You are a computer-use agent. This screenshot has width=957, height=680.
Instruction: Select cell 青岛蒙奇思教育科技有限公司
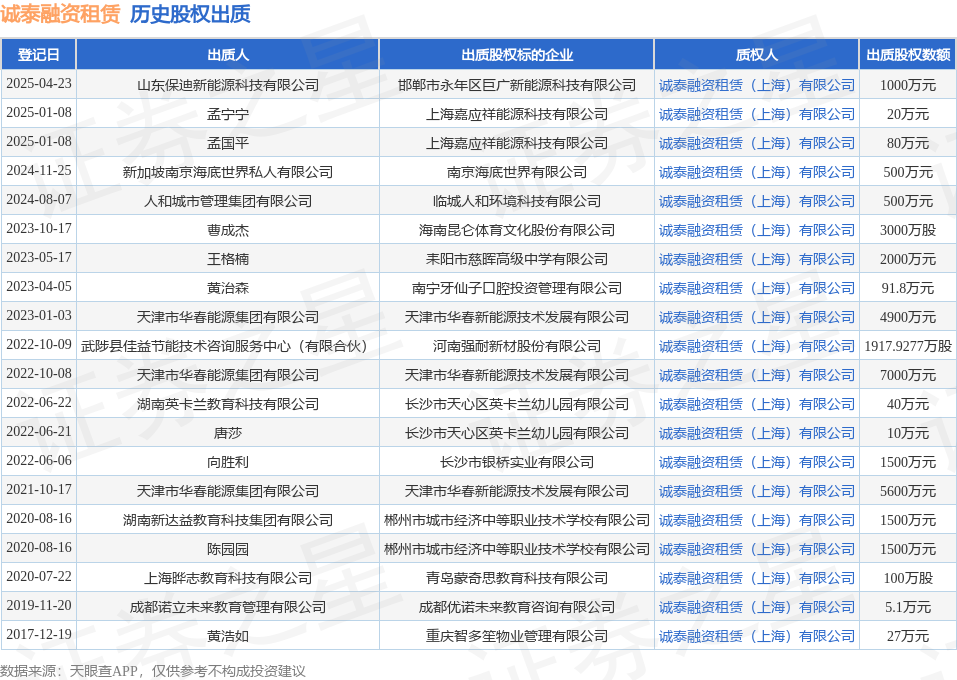pyautogui.click(x=516, y=578)
